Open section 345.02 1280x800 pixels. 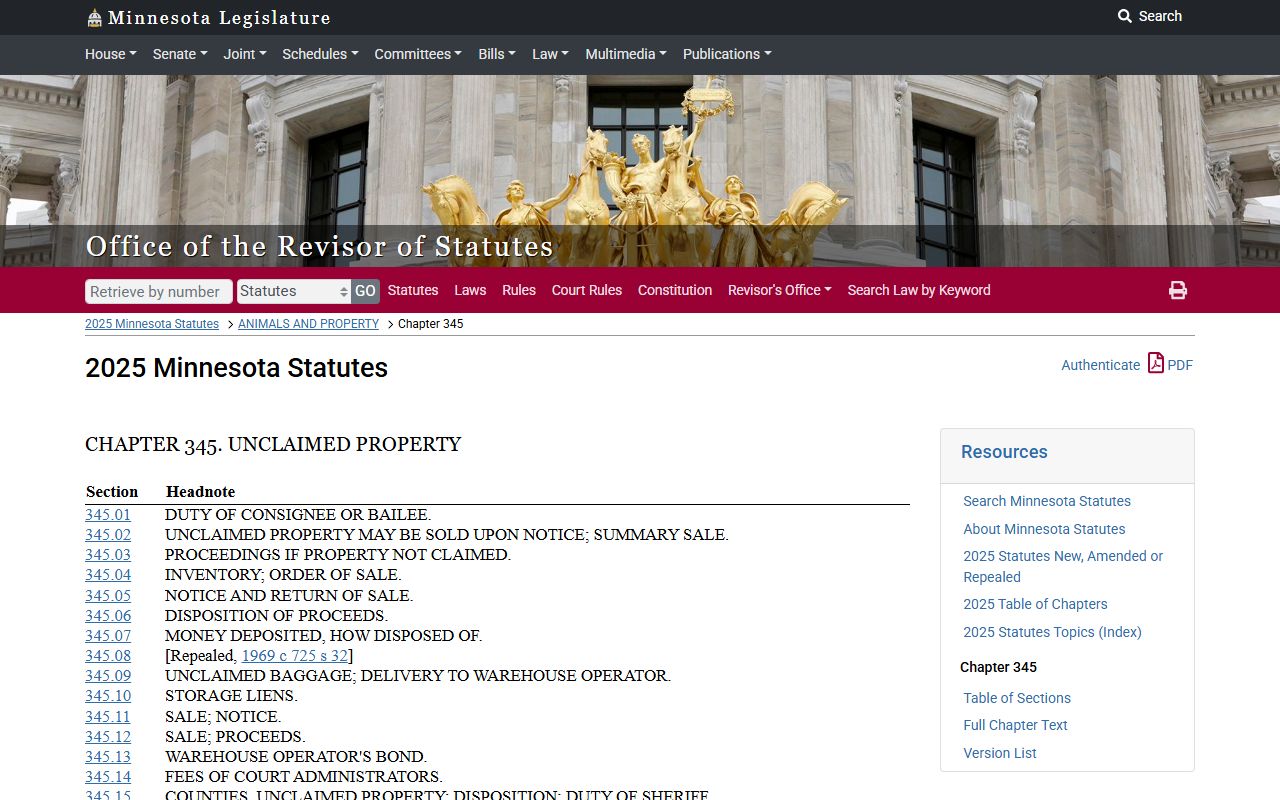click(x=108, y=535)
